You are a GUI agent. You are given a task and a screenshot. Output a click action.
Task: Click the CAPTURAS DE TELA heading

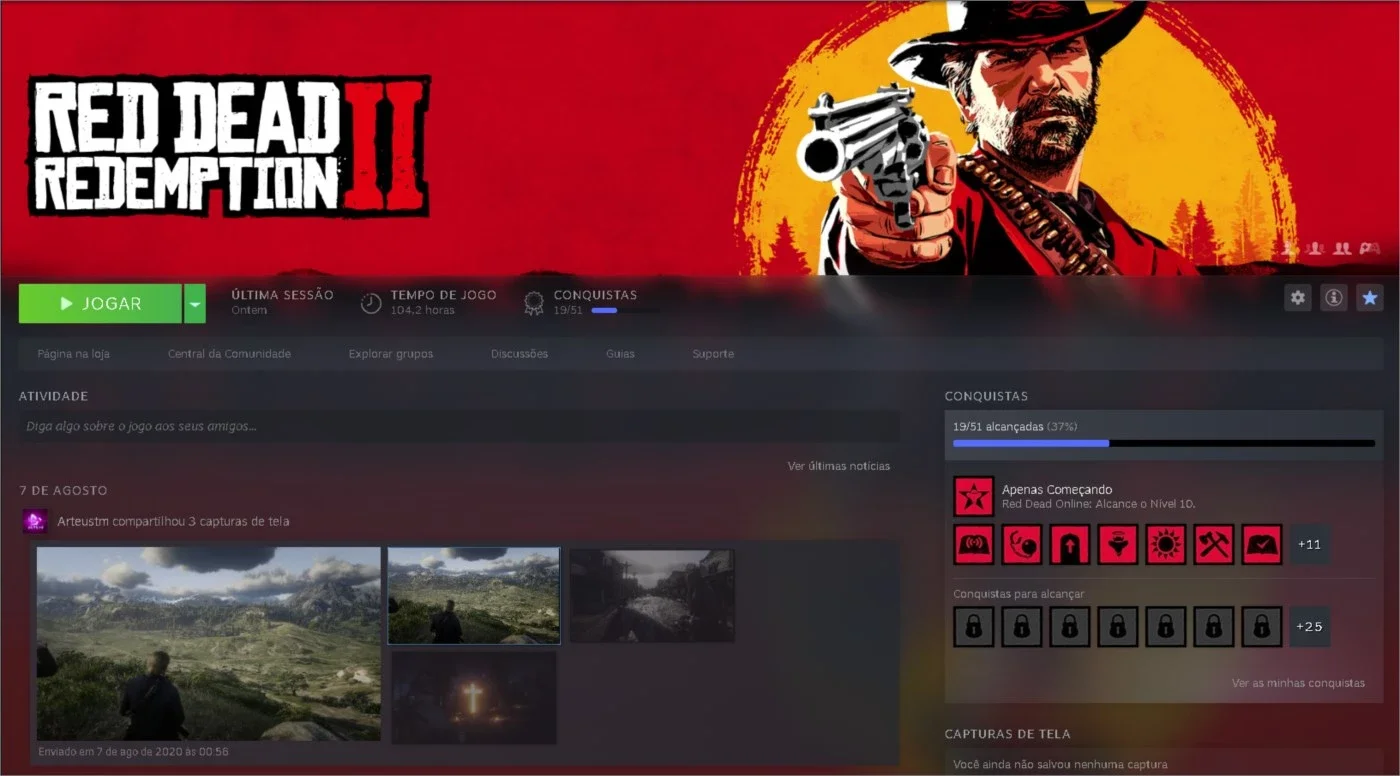(1007, 734)
